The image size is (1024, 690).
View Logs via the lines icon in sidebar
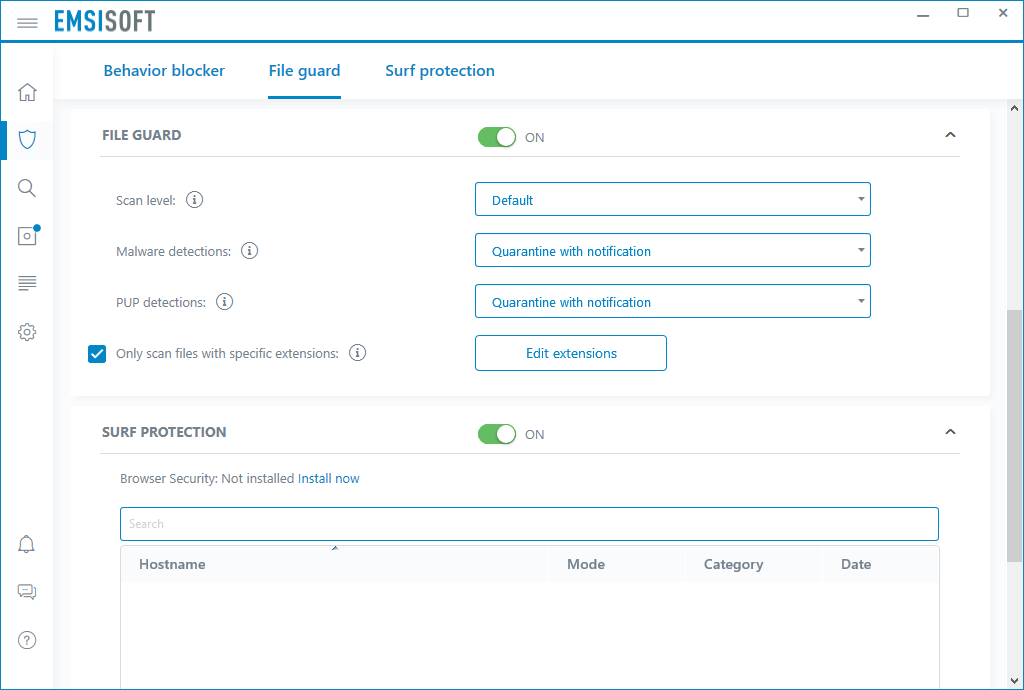27,283
